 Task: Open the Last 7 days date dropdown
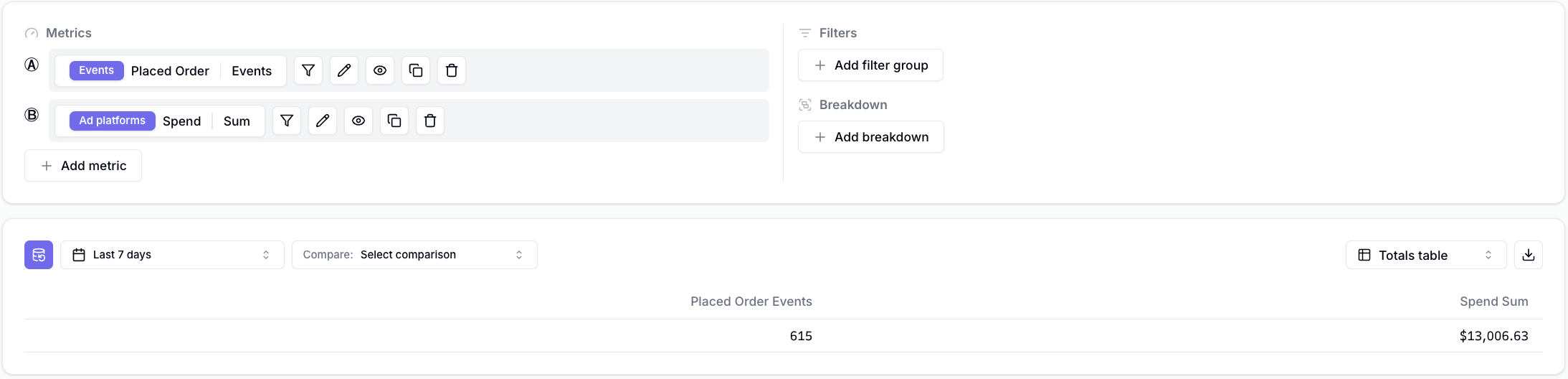click(x=172, y=255)
